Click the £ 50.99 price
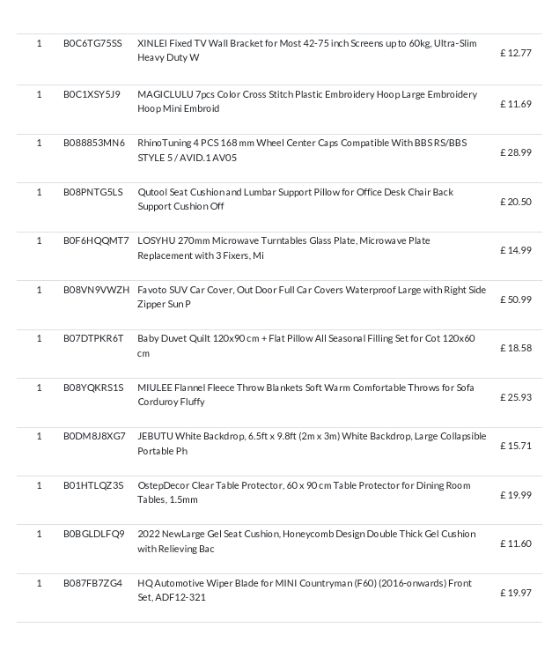The height and width of the screenshot is (650, 552). [516, 299]
